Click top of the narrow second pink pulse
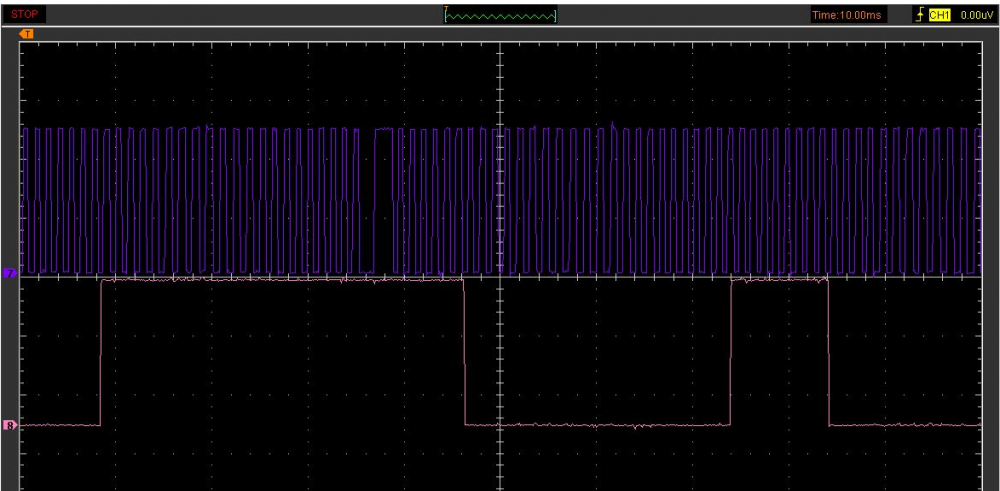This screenshot has width=1000, height=491. [x=780, y=281]
